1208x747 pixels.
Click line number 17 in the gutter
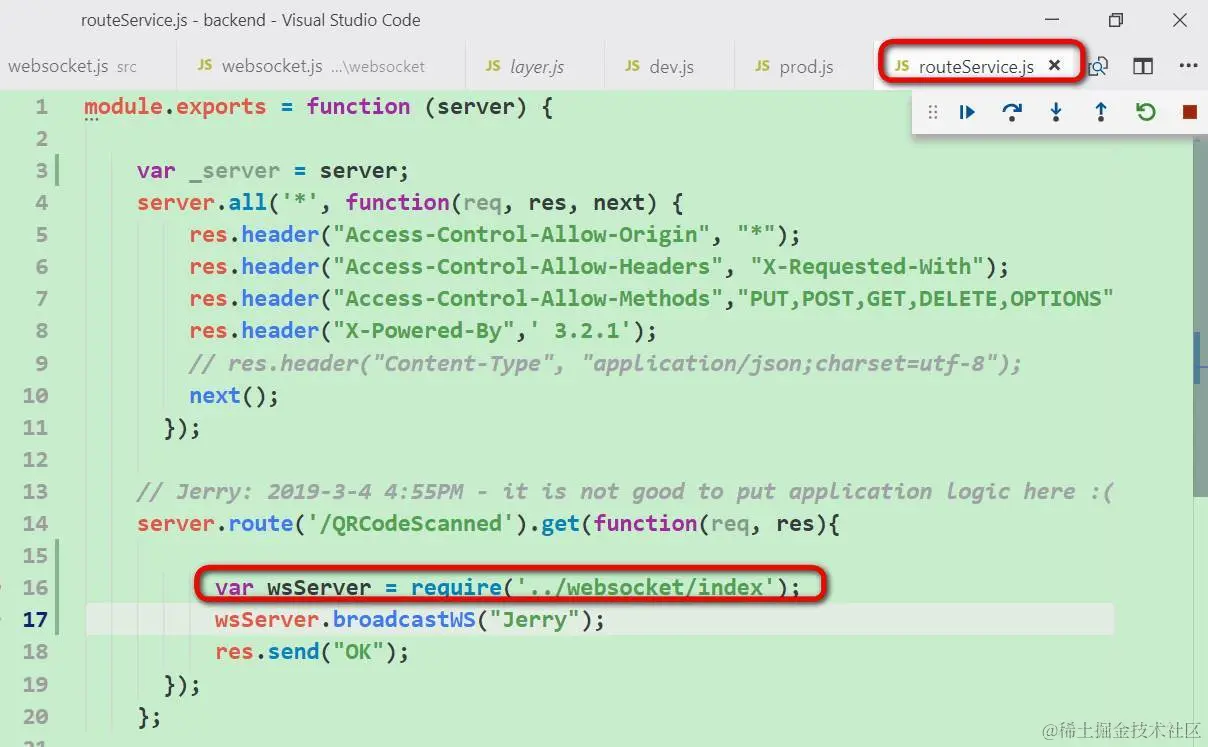coord(35,620)
